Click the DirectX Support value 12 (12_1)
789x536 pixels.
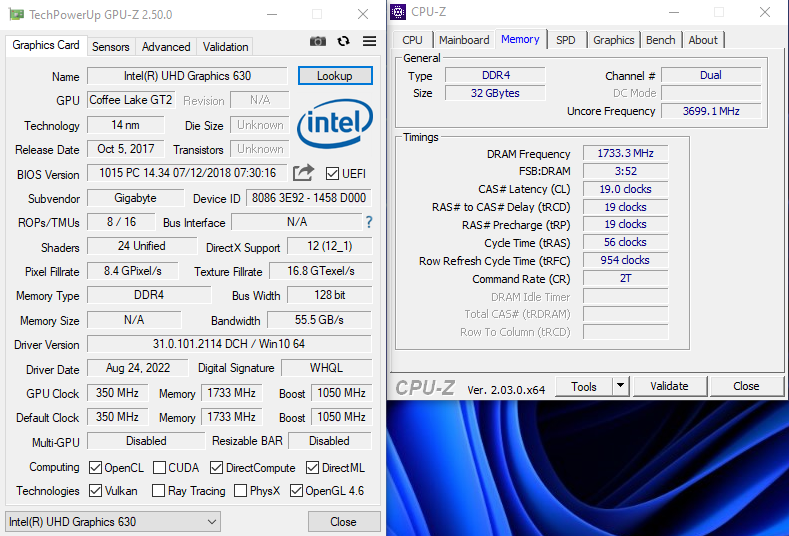click(330, 247)
